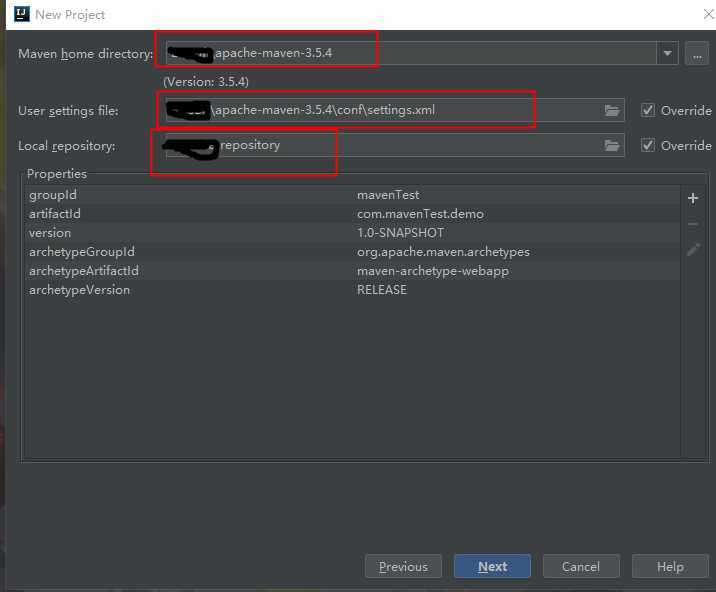Add a new property with plus icon
This screenshot has width=716, height=592.
(693, 198)
